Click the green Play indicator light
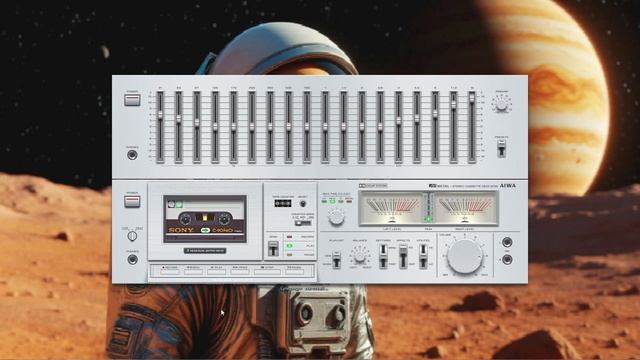Screen dimensions: 640x360 pos(289,246)
